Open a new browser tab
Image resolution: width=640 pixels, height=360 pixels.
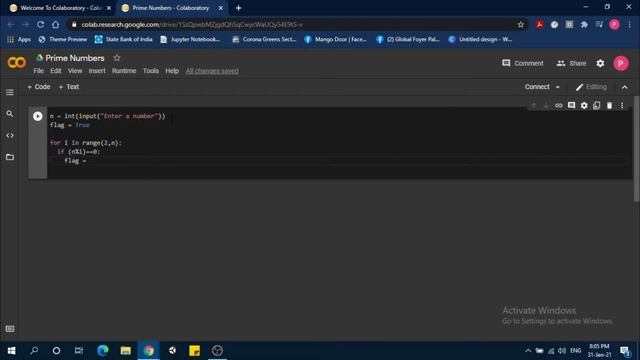(238, 8)
